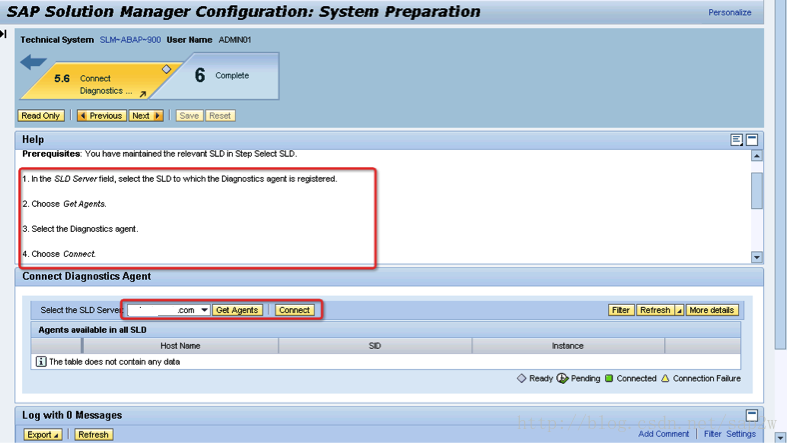Open the Personalize link
This screenshot has height=443, width=788.
[x=730, y=13]
